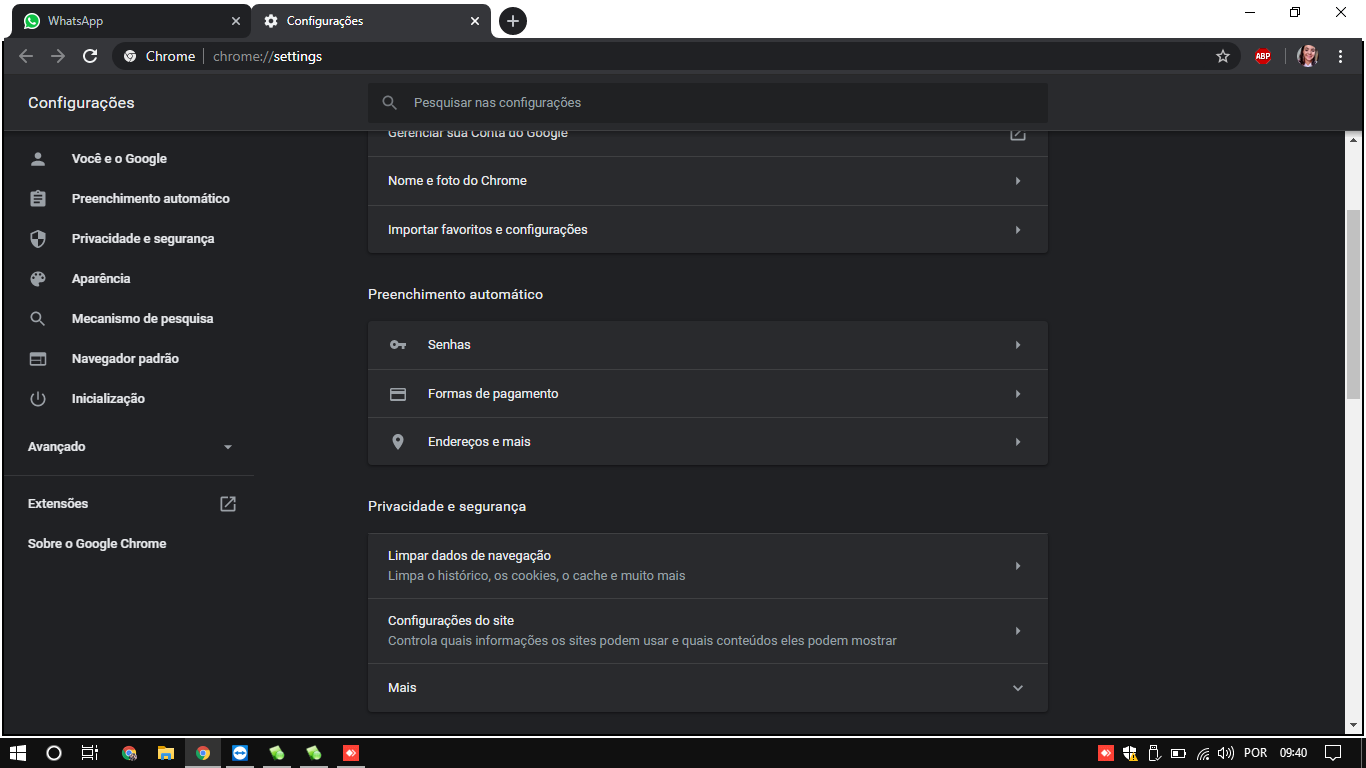The image size is (1366, 768).
Task: Open Inicialização in the sidebar
Action: point(108,399)
